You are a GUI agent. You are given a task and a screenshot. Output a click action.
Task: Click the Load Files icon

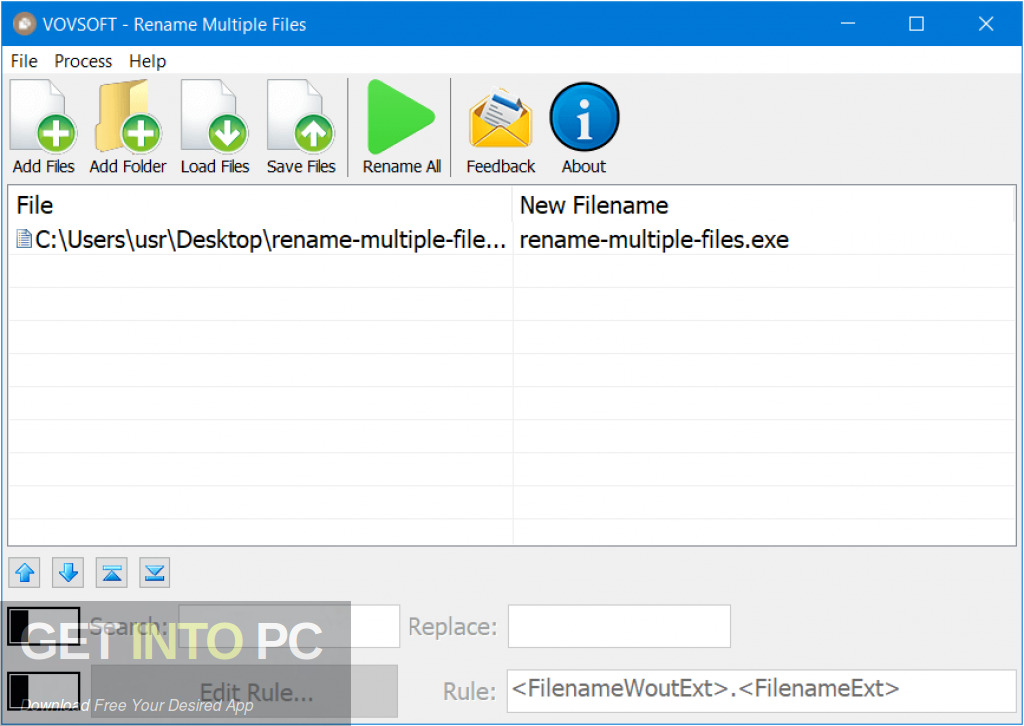pos(215,127)
